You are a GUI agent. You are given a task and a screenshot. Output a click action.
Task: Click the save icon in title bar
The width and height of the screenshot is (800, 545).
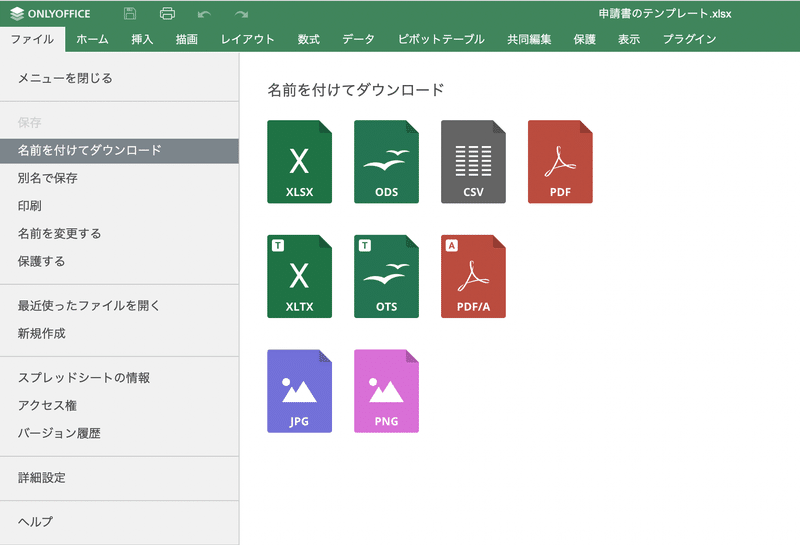point(130,14)
